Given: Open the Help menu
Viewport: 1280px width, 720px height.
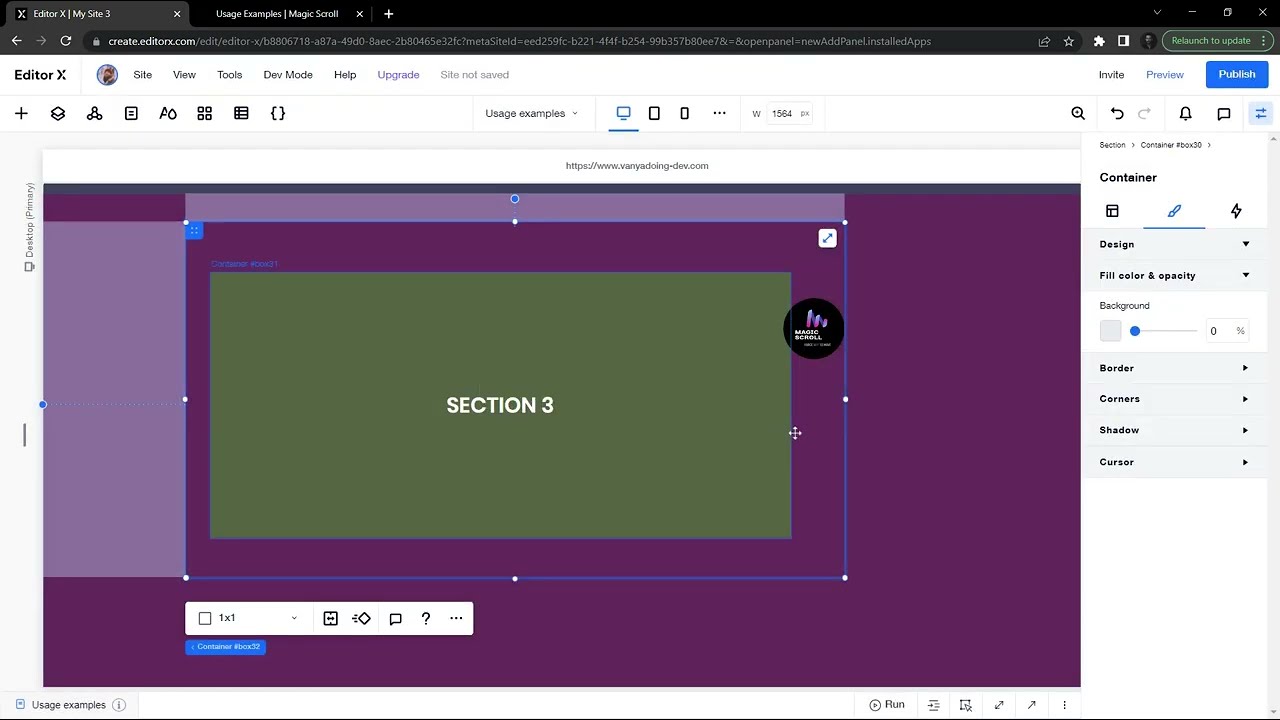Looking at the screenshot, I should tap(345, 75).
